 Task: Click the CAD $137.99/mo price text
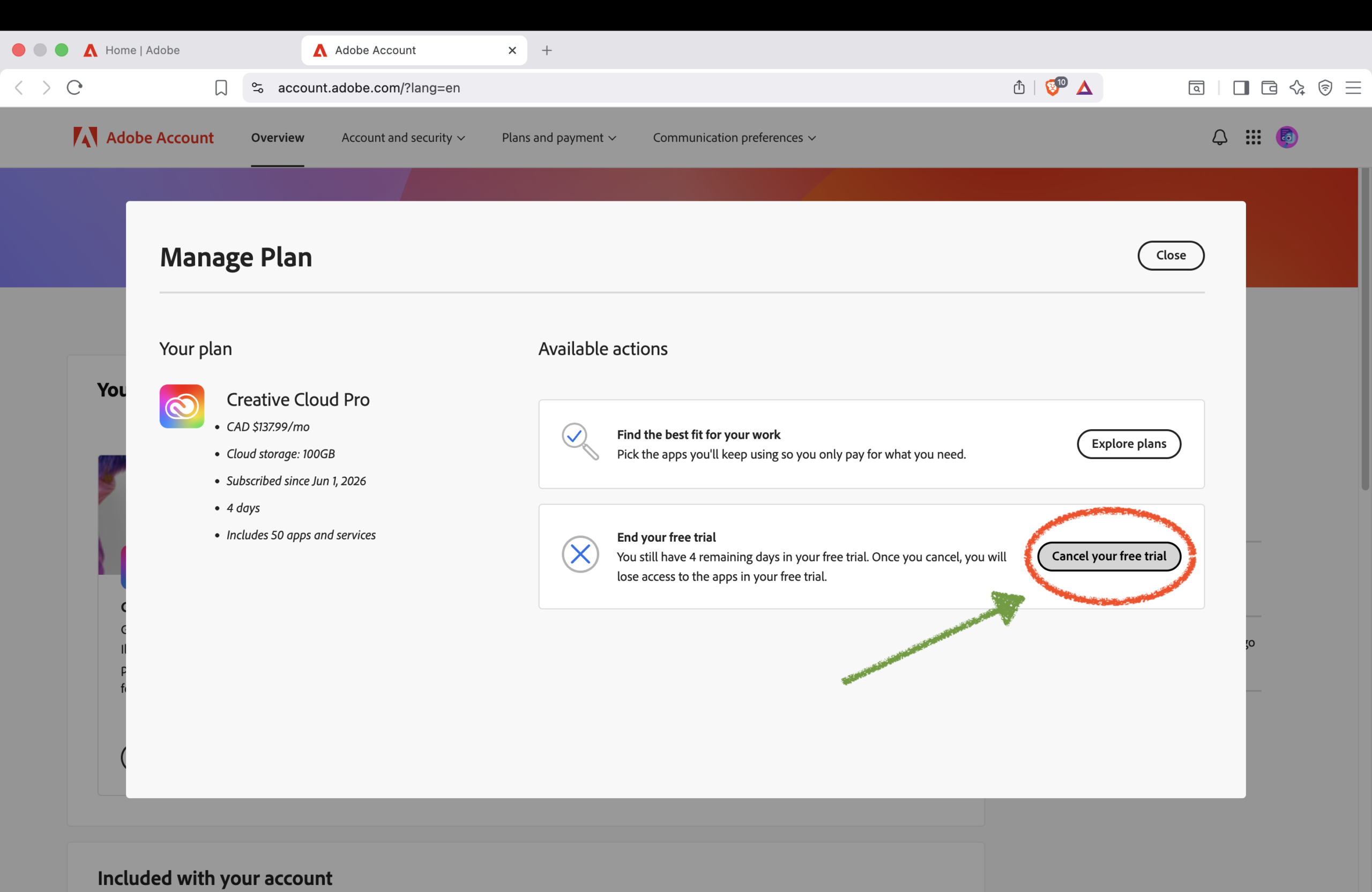coord(267,426)
